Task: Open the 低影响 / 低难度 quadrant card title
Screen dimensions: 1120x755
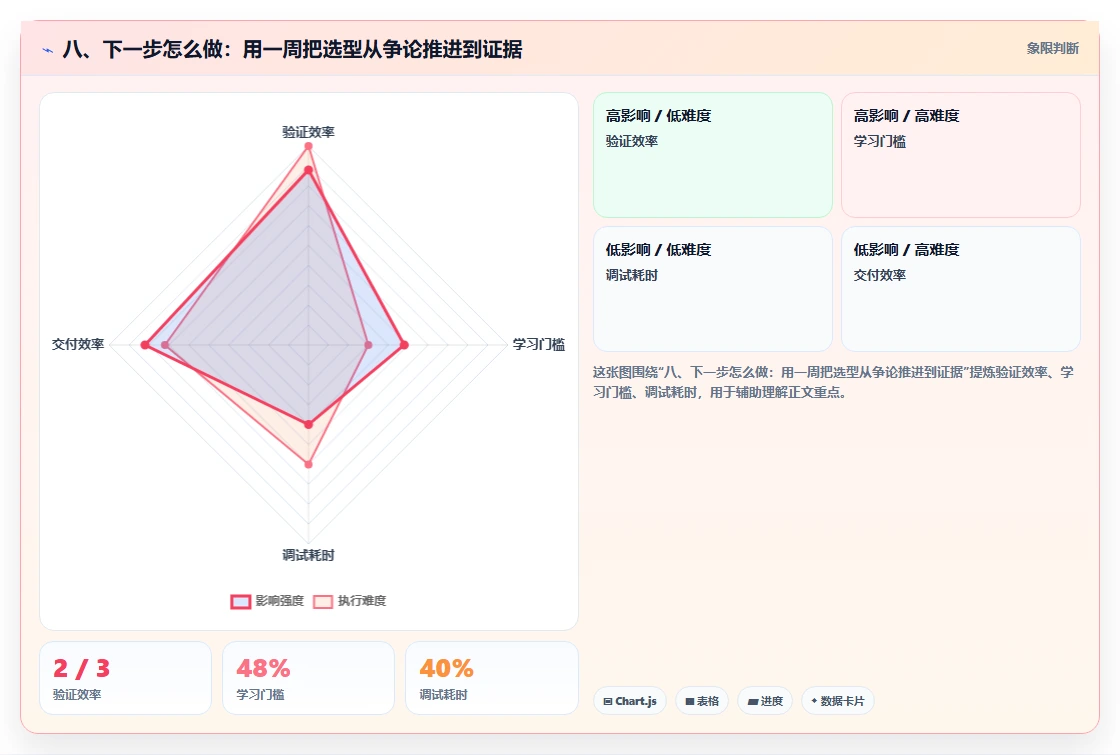Action: pos(659,250)
